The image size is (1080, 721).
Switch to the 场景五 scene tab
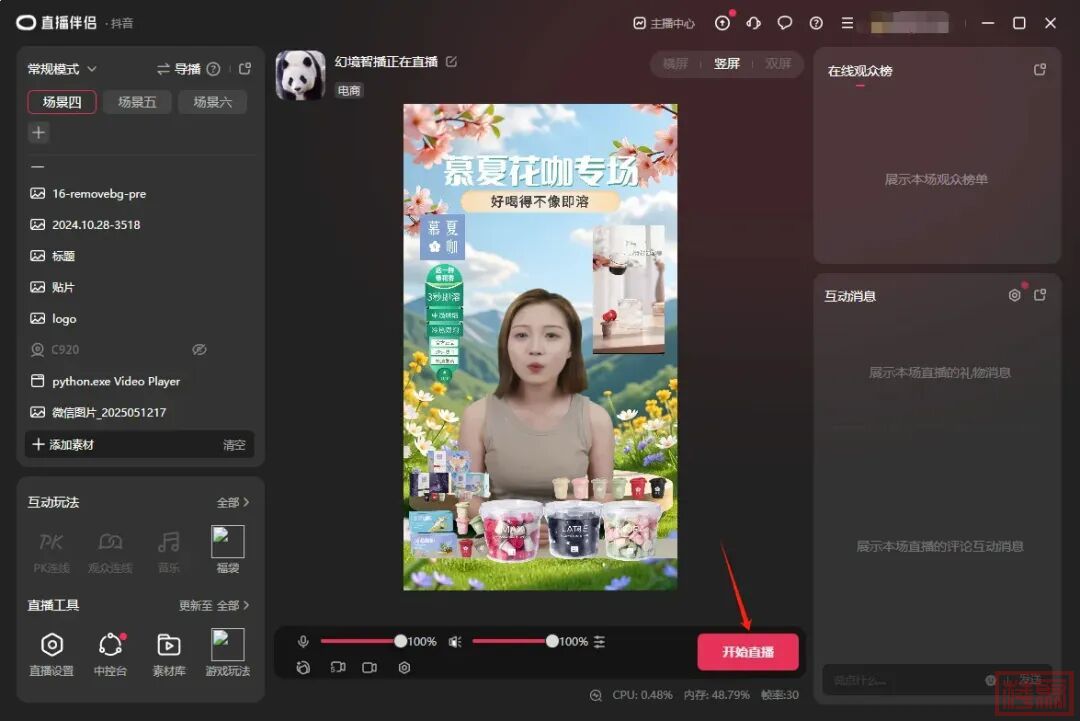(137, 102)
